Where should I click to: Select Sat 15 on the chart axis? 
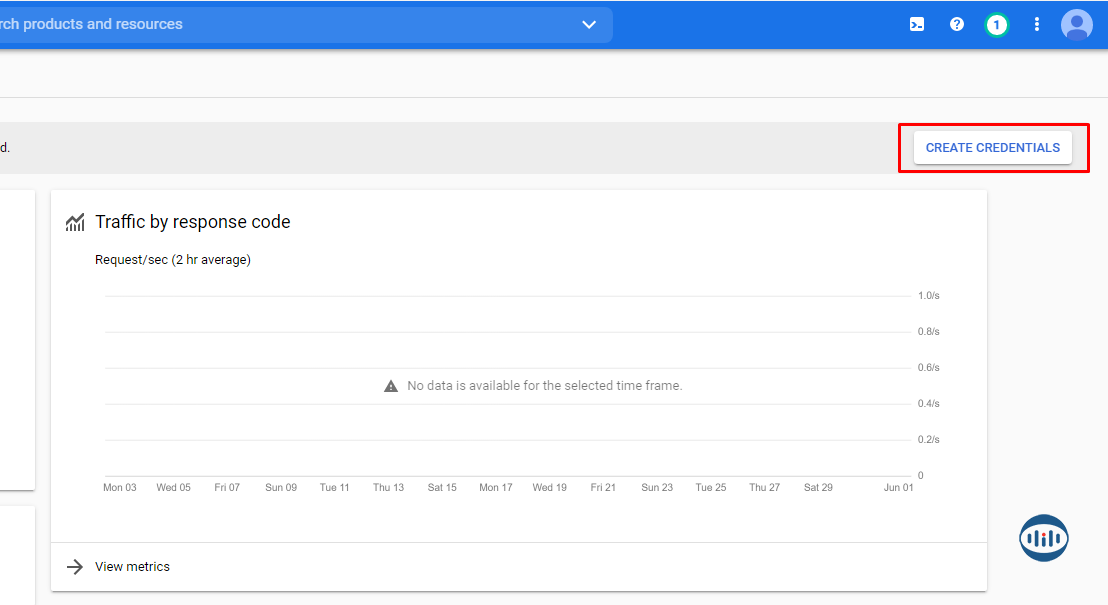click(442, 488)
